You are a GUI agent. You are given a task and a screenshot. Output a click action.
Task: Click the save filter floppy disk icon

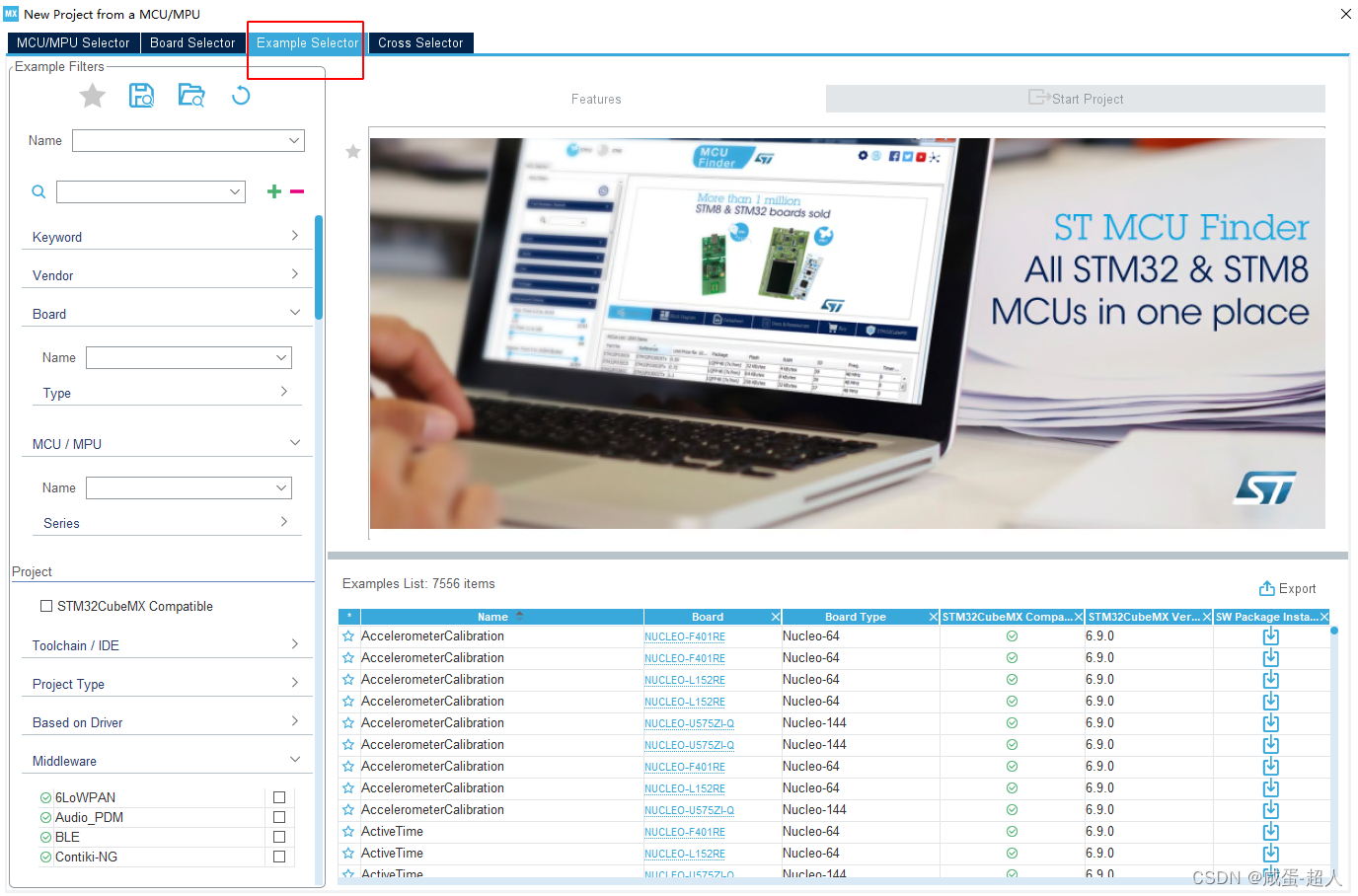click(142, 96)
